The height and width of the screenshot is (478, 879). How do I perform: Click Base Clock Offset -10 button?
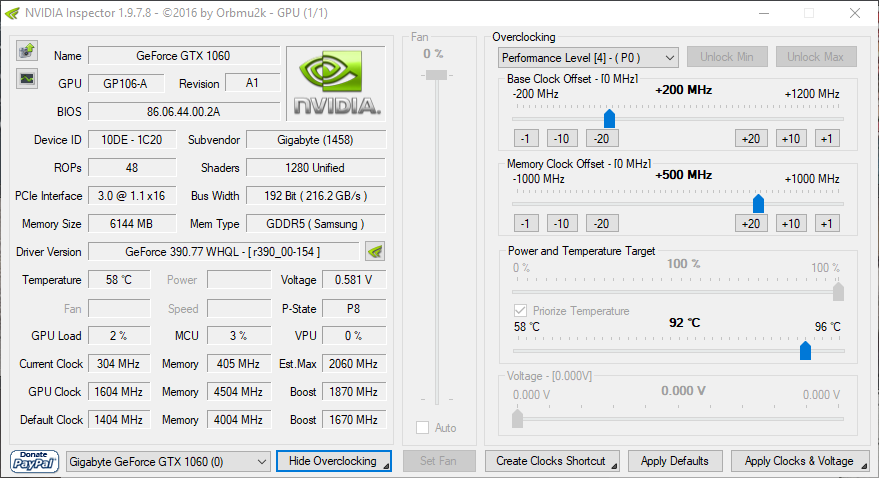562,138
